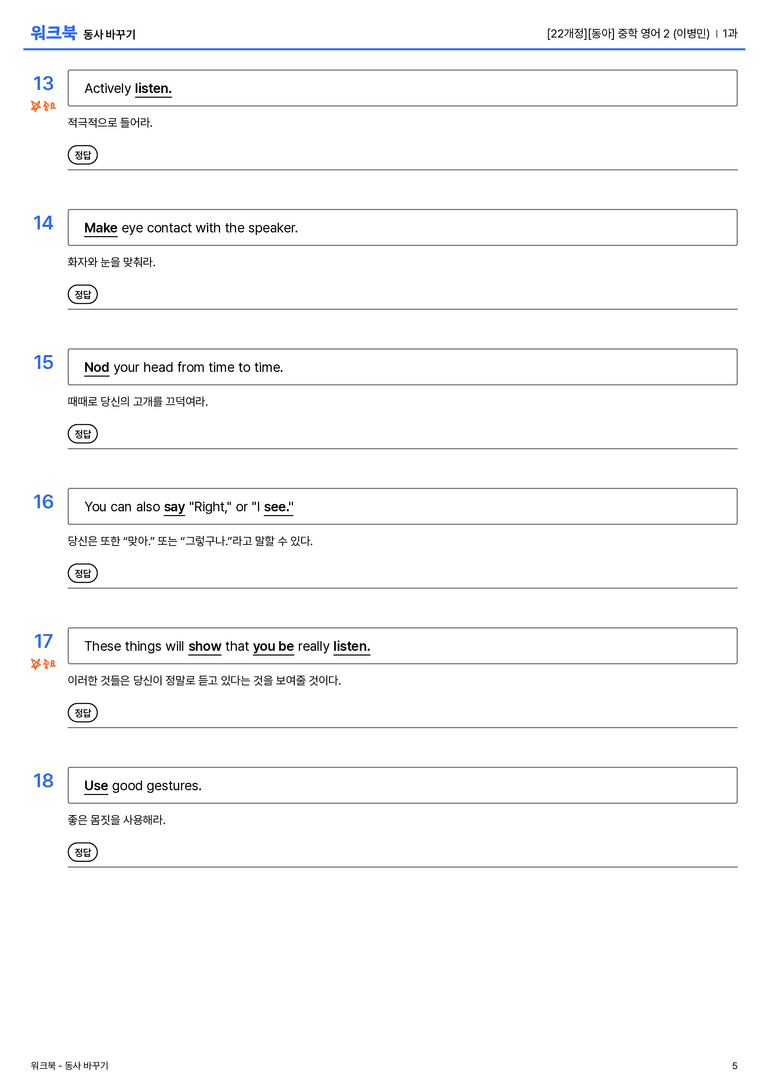
Task: Click page number 5 in the footer
Action: [735, 1066]
